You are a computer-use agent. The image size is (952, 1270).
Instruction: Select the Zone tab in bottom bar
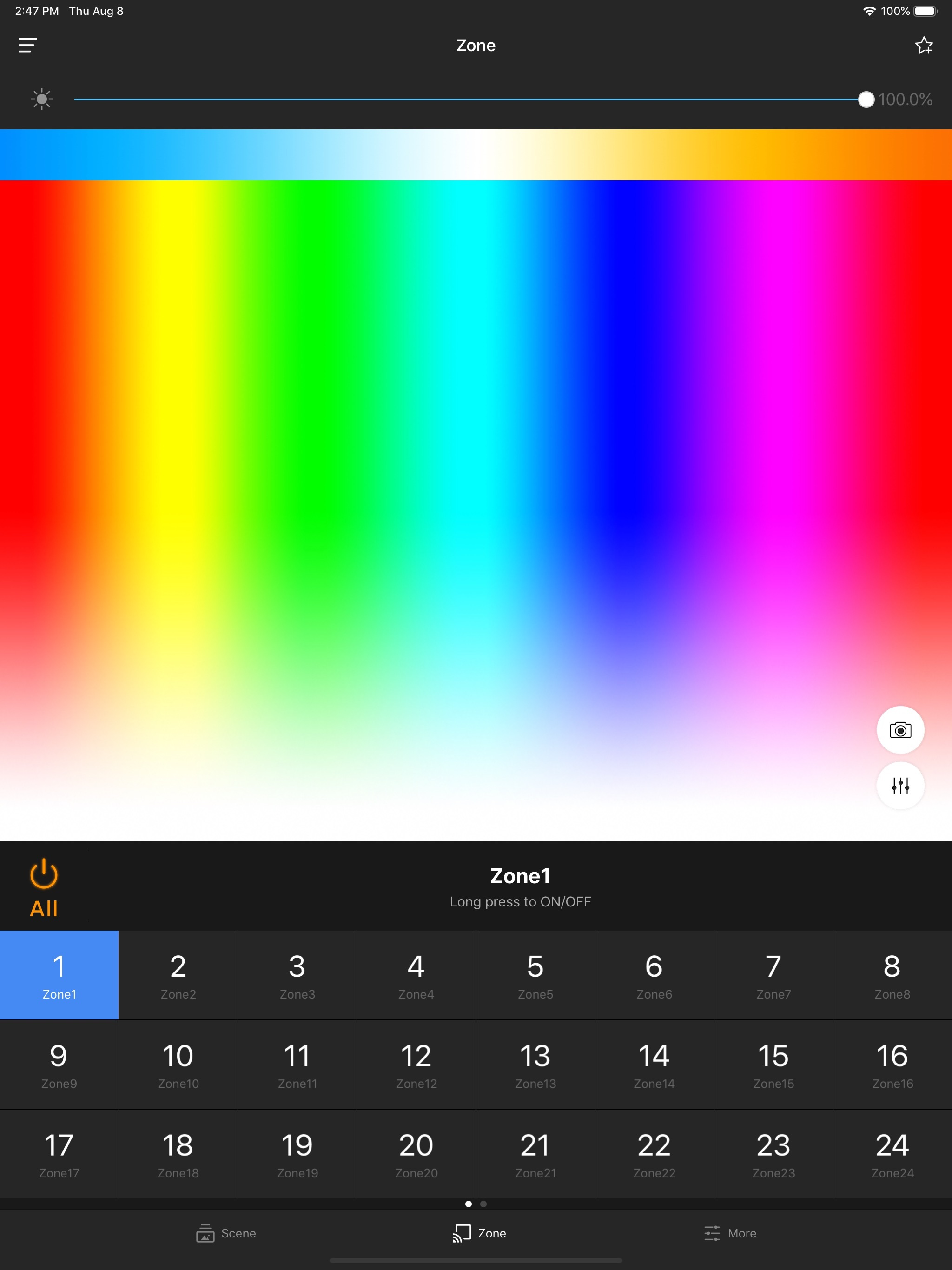pyautogui.click(x=479, y=1233)
